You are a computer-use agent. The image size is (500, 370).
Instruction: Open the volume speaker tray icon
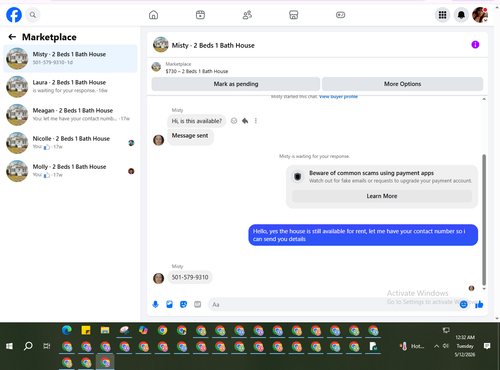click(446, 346)
